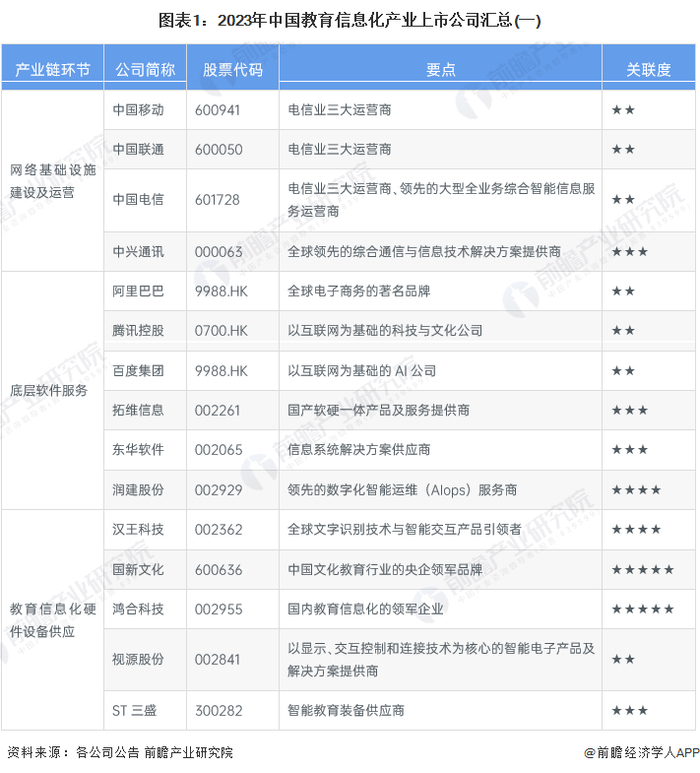Click company name '腾讯控股'
Screen dimensions: 700x773
click(x=138, y=331)
